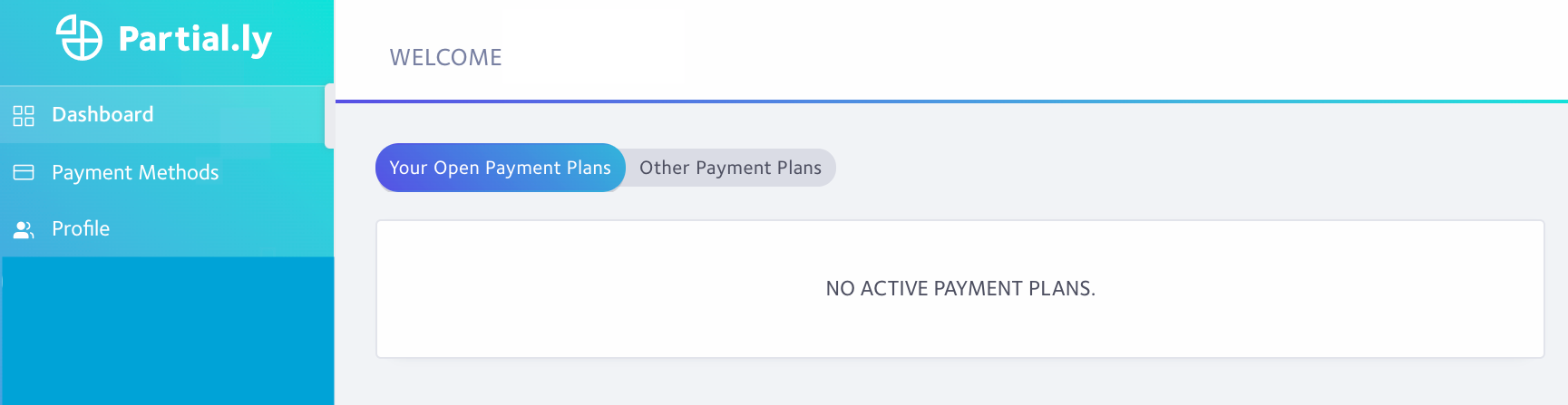1568x405 pixels.
Task: Open the Dashboard sidebar label
Action: 102,114
